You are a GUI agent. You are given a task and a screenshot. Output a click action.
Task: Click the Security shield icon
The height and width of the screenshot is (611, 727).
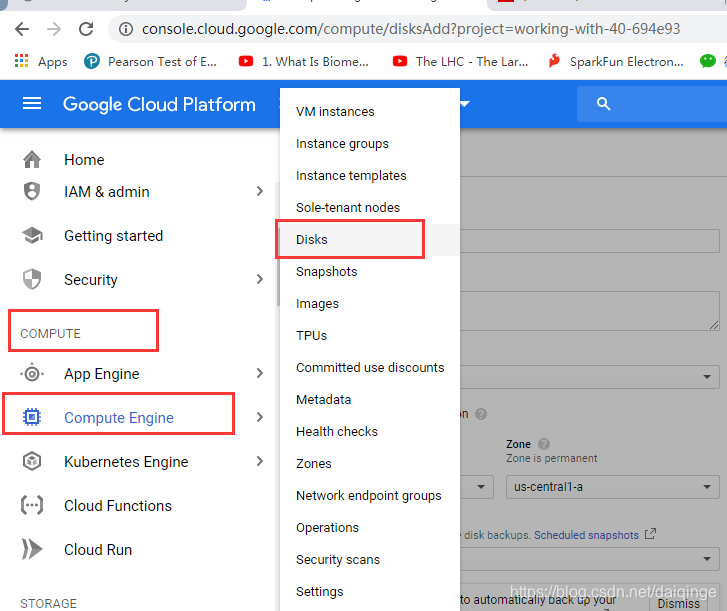coord(32,279)
